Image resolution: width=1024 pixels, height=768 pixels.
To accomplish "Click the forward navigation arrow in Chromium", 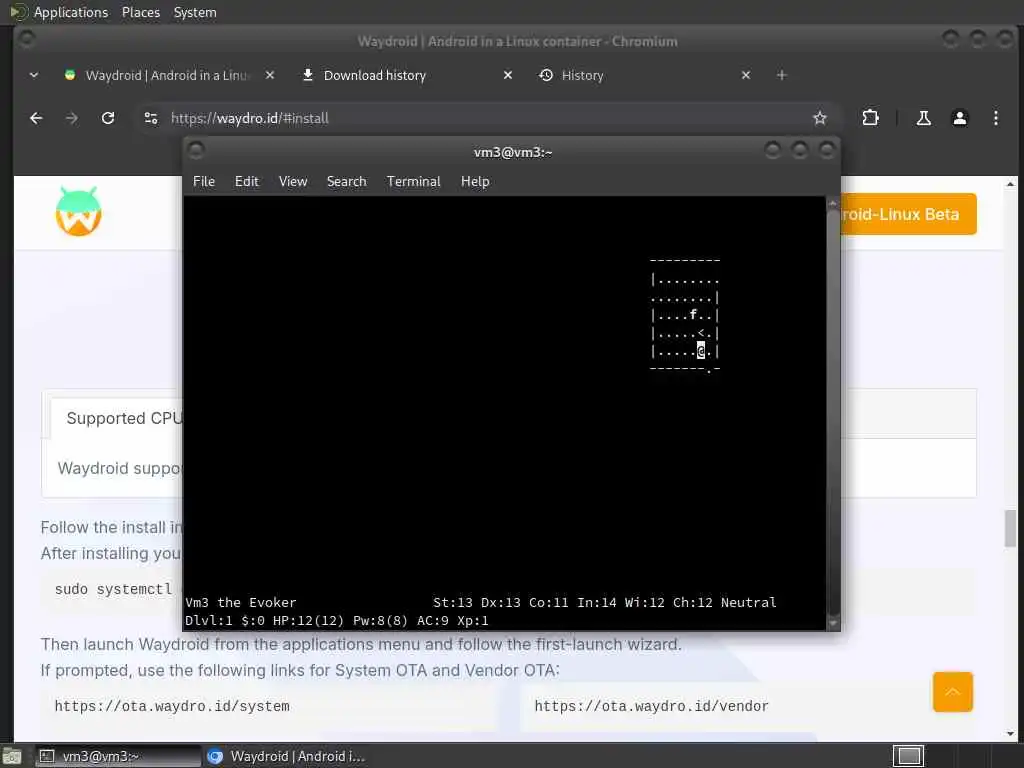I will tap(72, 118).
